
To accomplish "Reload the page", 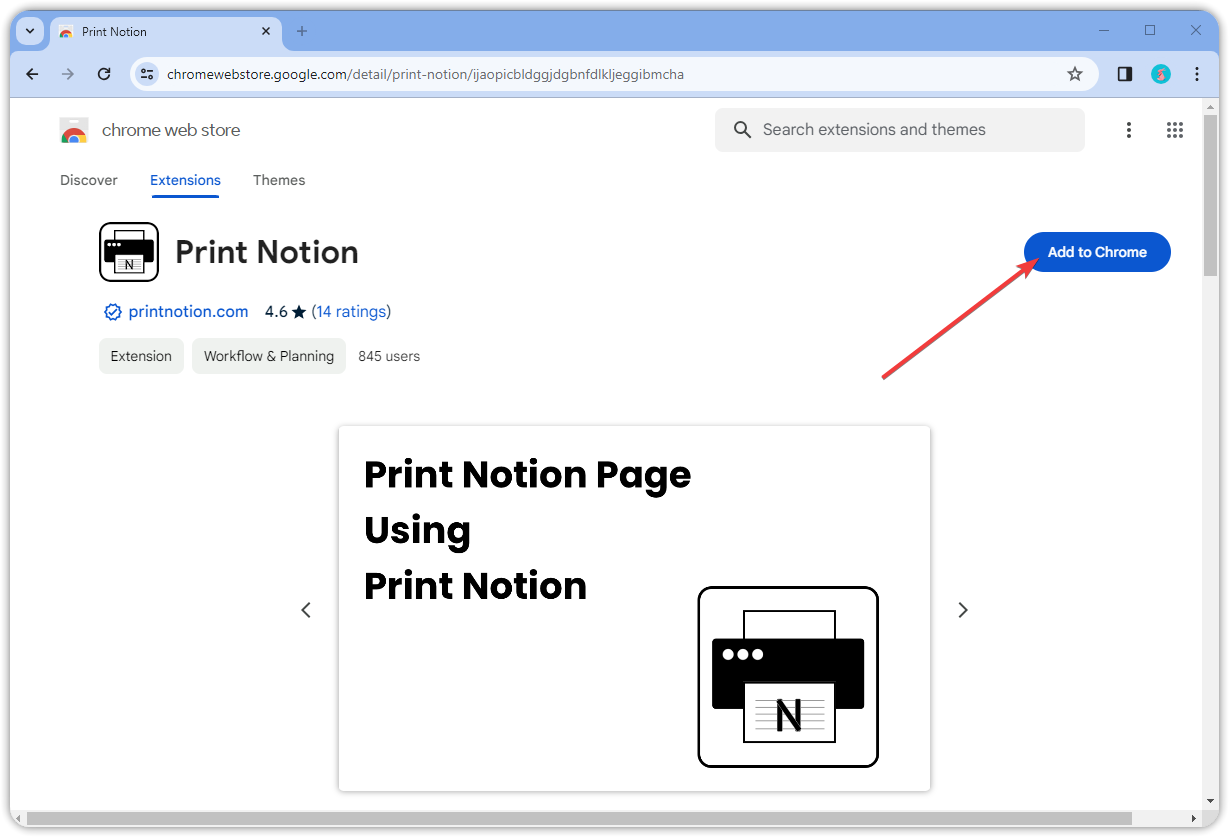I will [x=104, y=74].
